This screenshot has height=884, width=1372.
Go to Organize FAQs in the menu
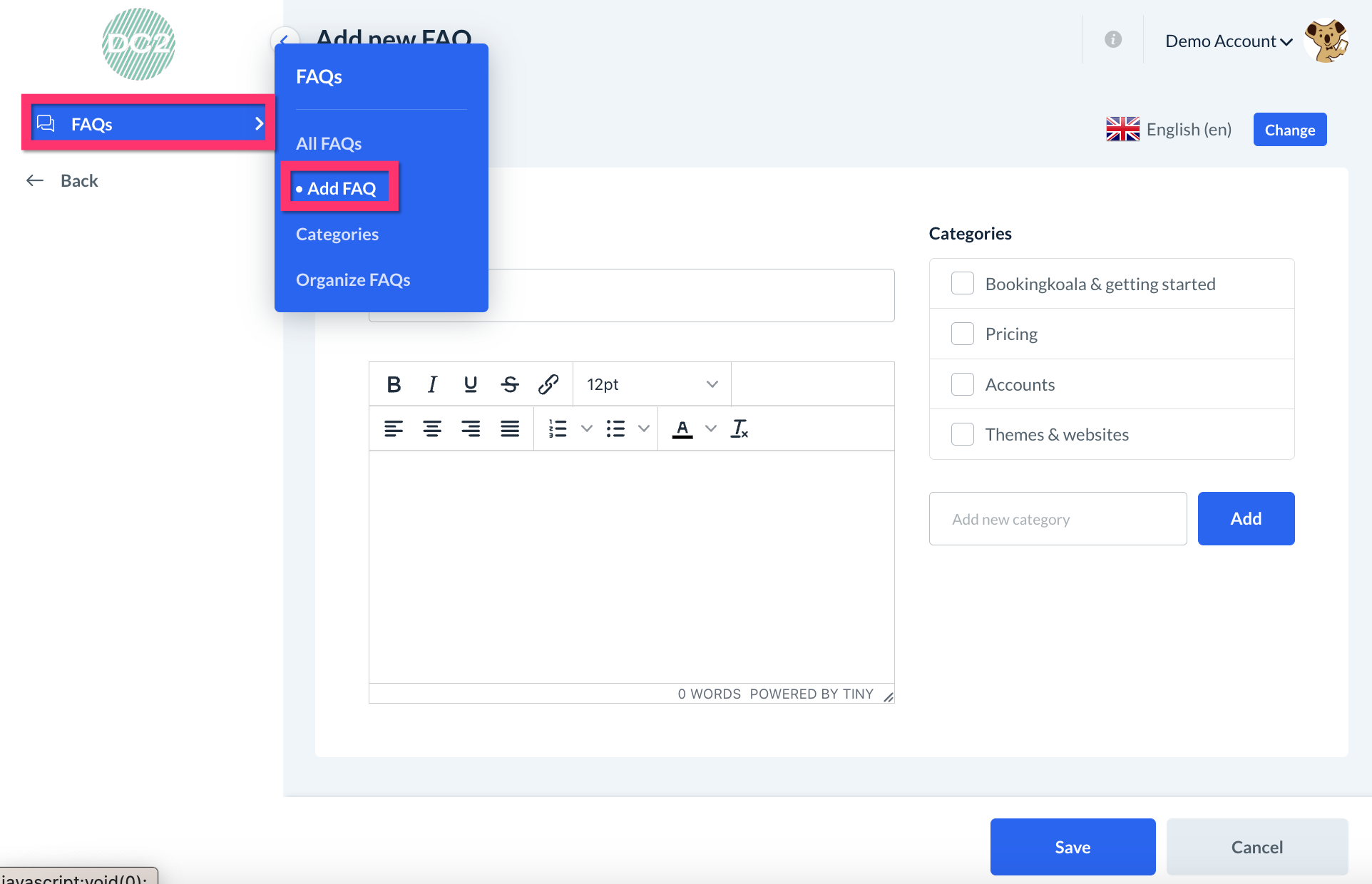[353, 280]
